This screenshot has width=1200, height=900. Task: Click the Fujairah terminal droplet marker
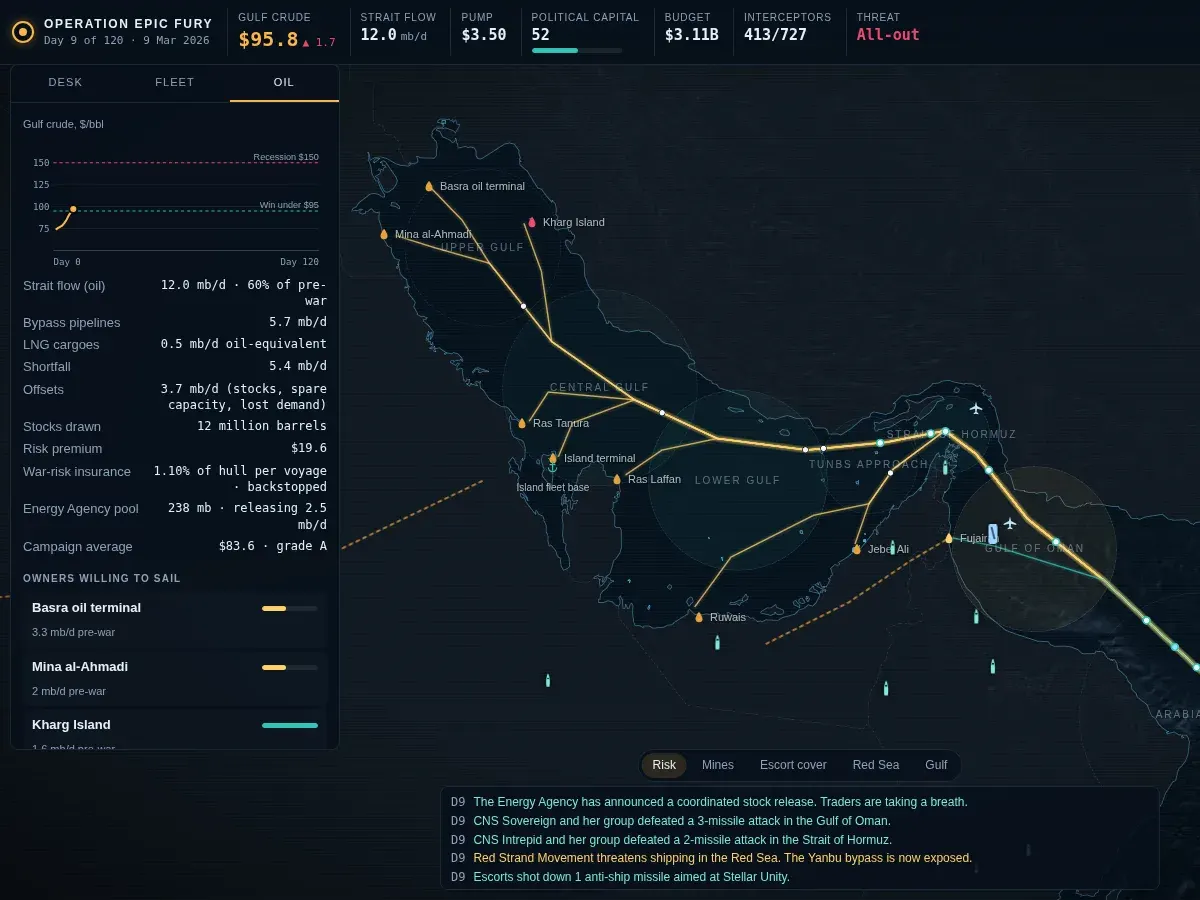[x=949, y=538]
